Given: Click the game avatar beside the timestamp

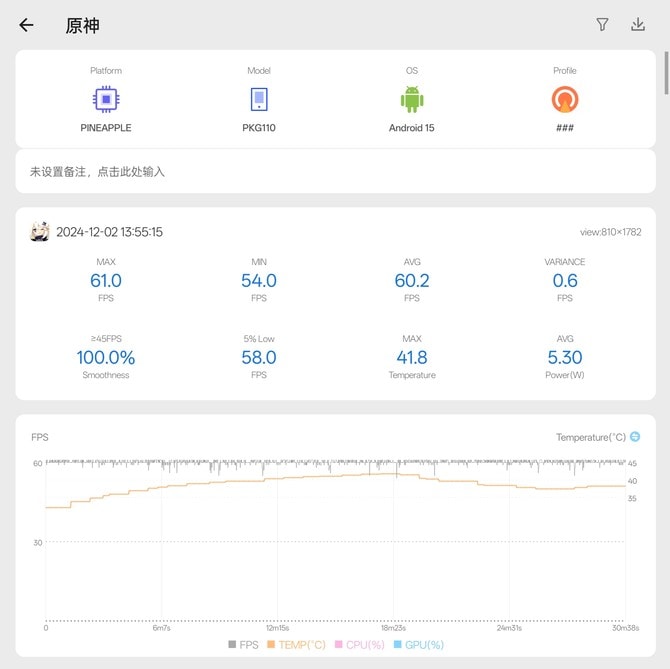Looking at the screenshot, I should click(x=40, y=232).
